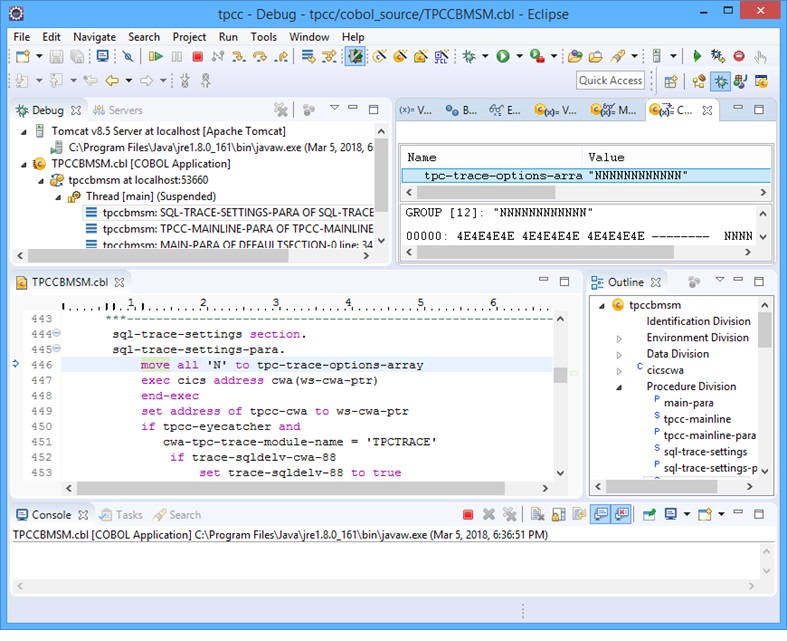Click the Back navigation arrow icon
The image size is (787, 641).
112,80
